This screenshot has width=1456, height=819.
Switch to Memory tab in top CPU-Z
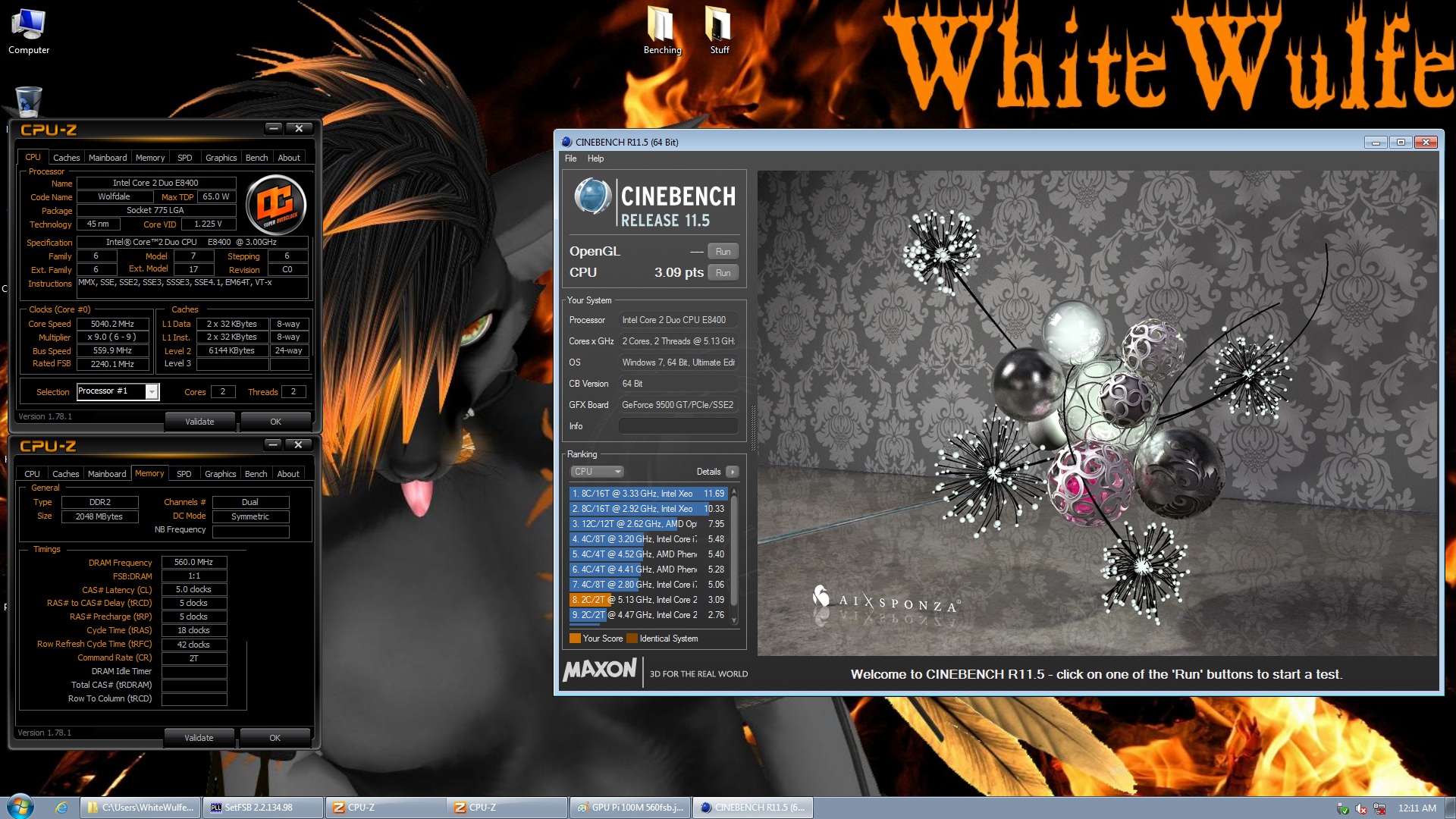150,158
